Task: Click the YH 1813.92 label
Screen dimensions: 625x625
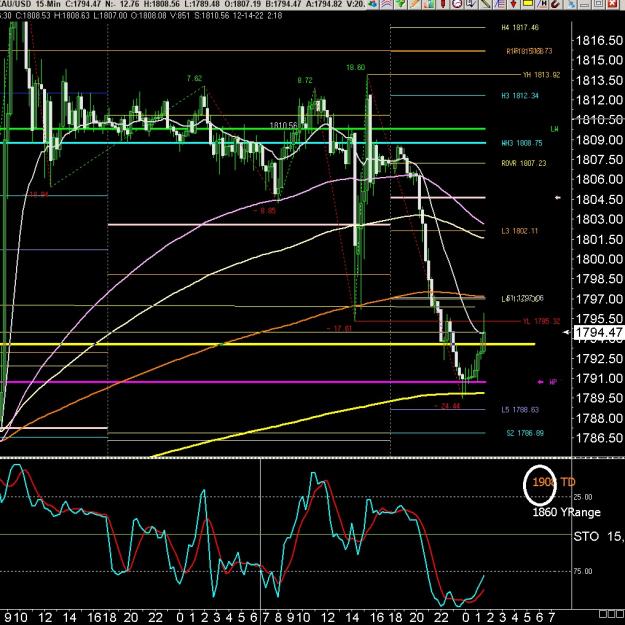Action: (541, 75)
